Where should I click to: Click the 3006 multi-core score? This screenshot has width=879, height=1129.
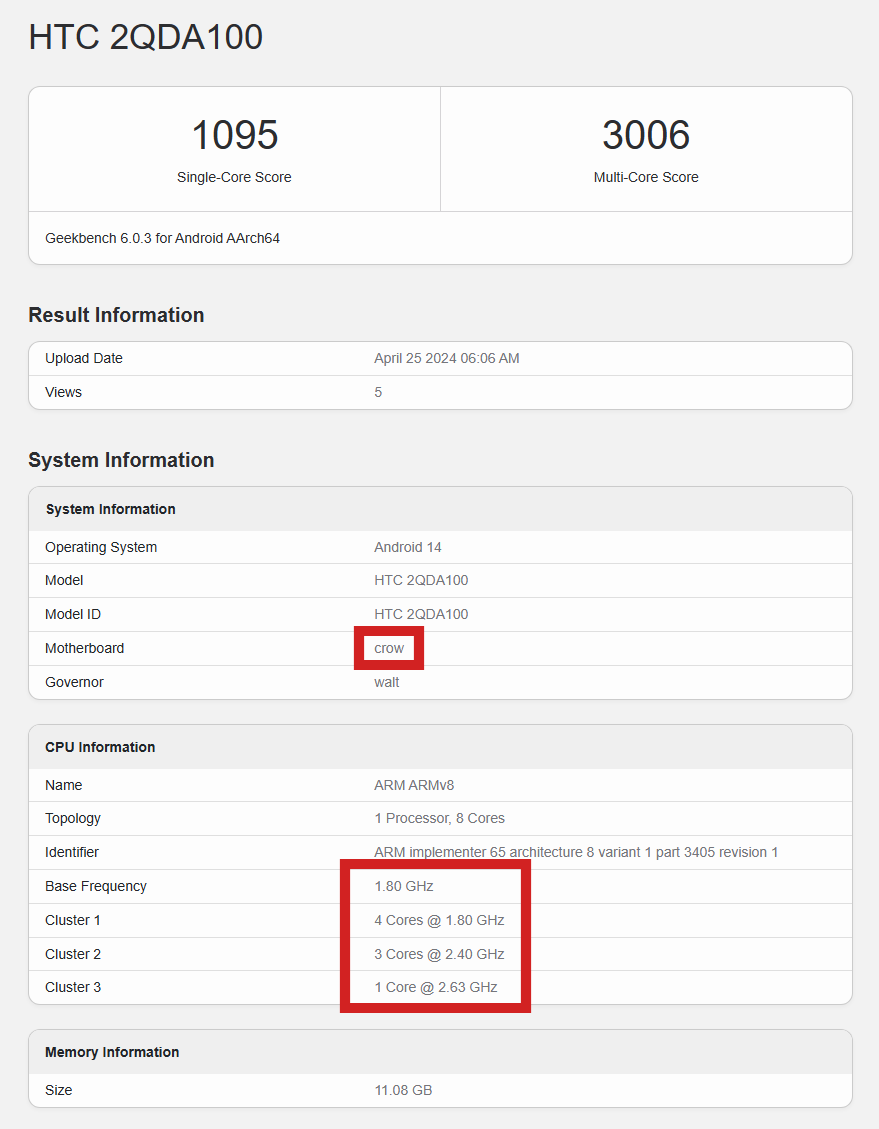coord(646,135)
